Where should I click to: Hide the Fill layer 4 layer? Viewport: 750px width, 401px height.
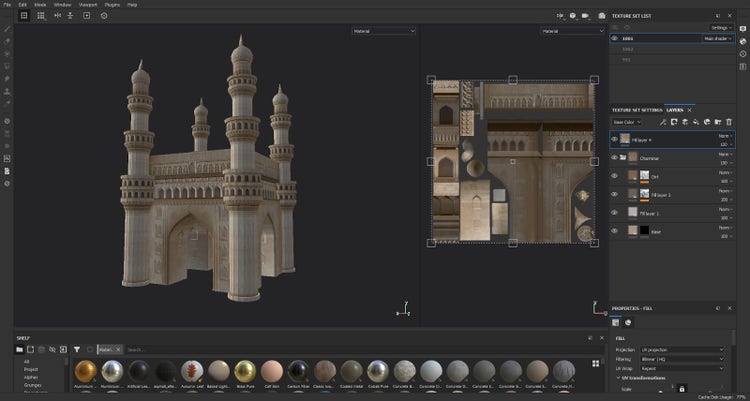614,139
